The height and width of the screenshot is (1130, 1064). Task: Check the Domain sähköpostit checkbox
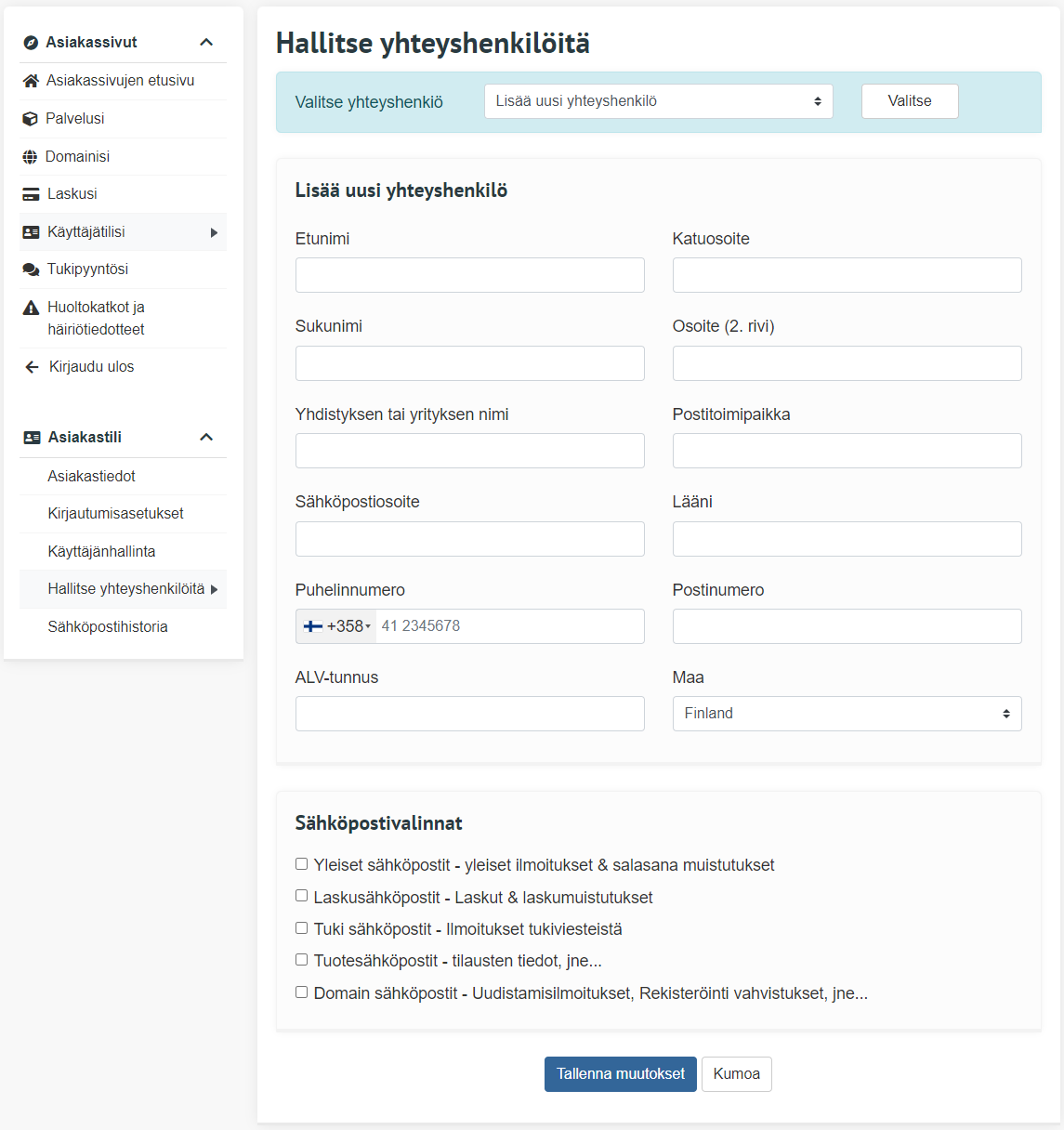pos(301,992)
